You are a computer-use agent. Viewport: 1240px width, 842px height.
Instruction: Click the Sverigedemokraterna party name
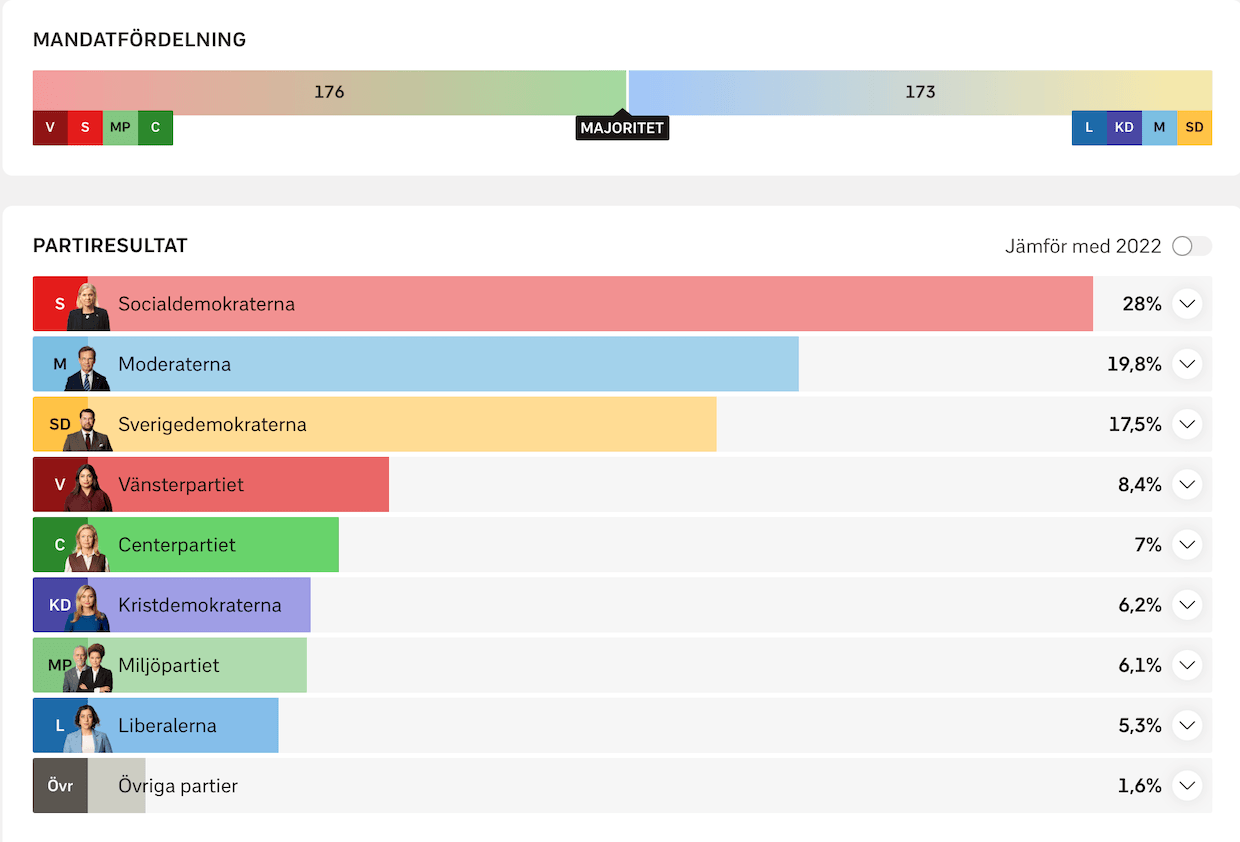point(212,424)
